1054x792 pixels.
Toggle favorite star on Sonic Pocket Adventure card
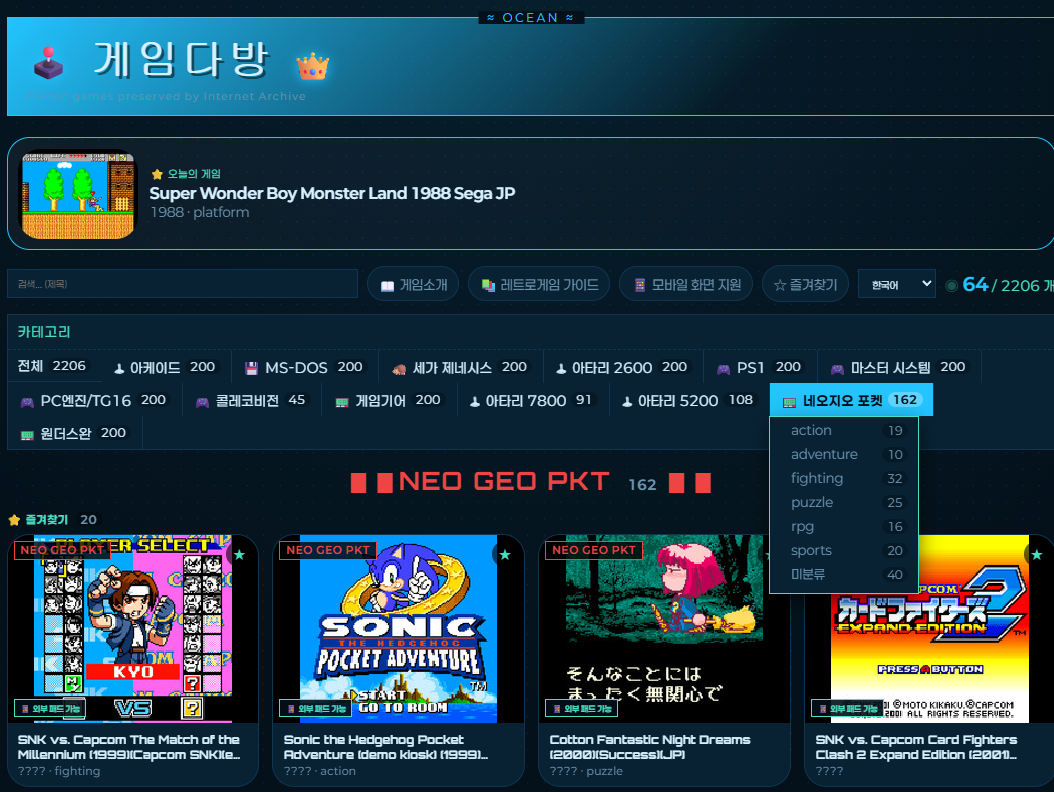505,555
